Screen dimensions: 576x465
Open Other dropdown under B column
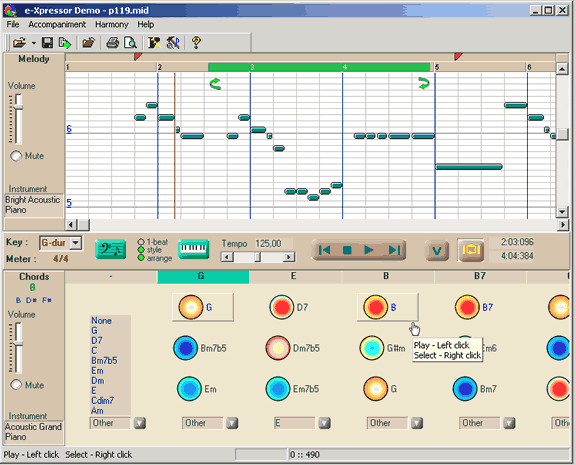coord(417,423)
